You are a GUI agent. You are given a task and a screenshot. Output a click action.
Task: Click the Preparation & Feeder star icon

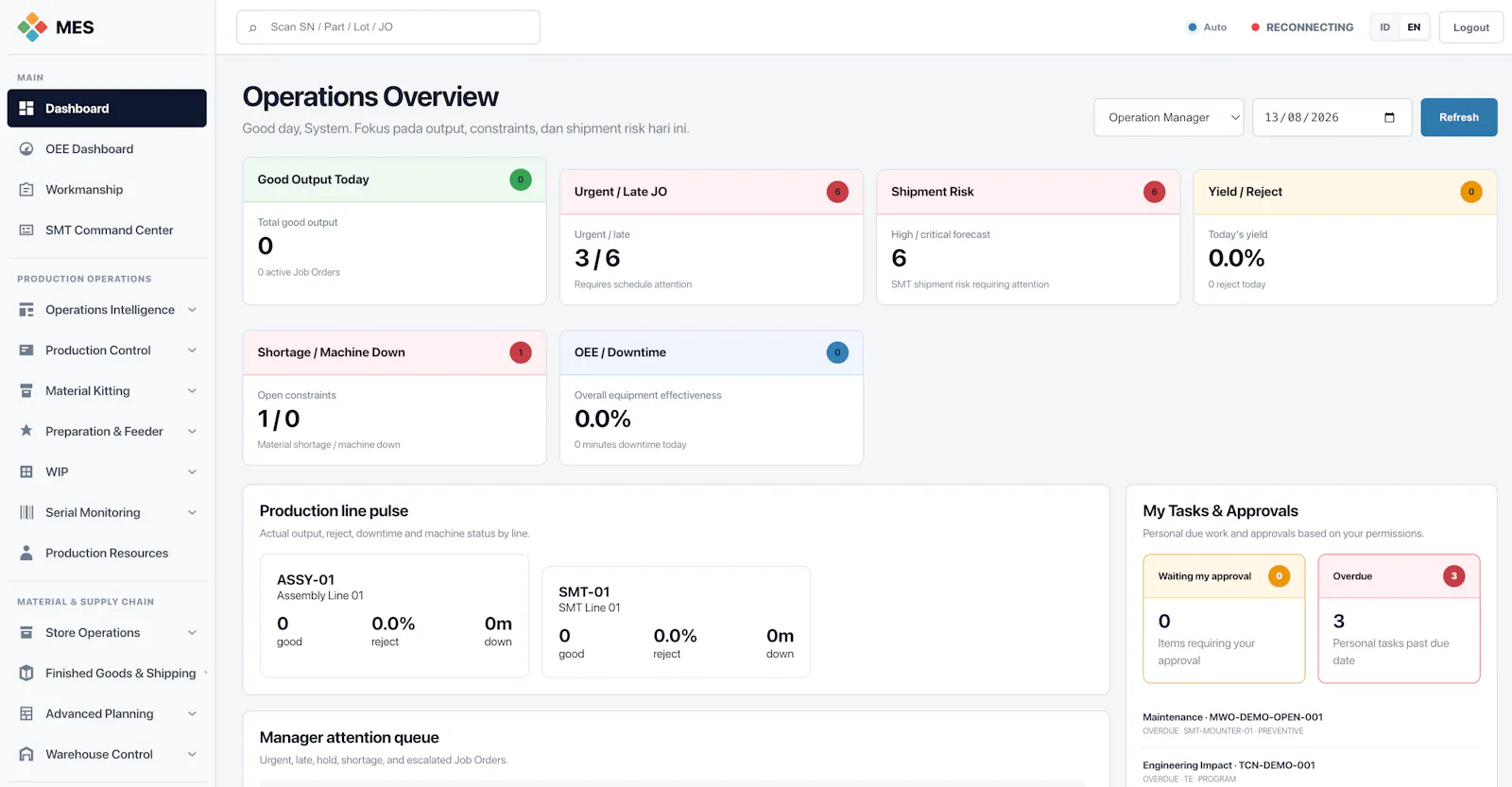click(x=26, y=431)
